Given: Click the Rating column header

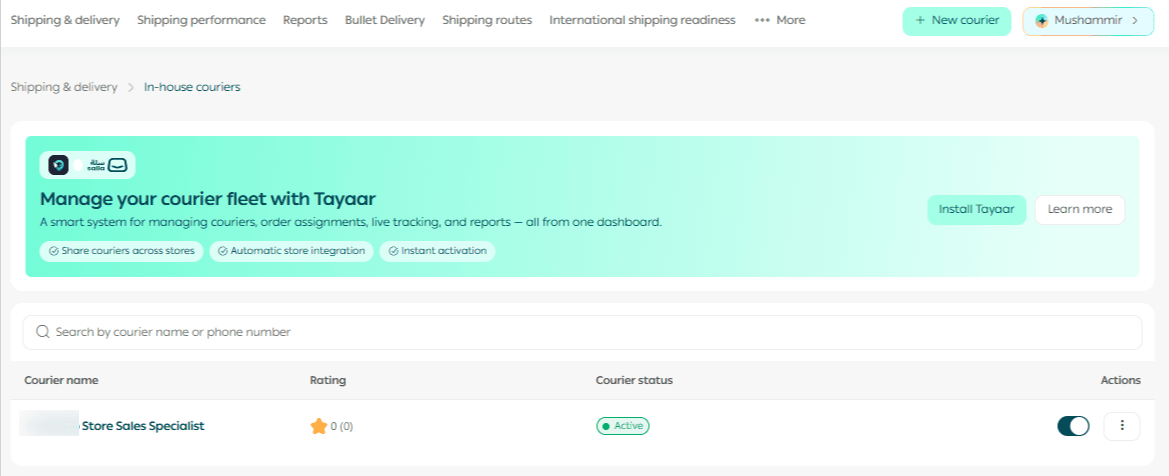Looking at the screenshot, I should click(x=328, y=381).
